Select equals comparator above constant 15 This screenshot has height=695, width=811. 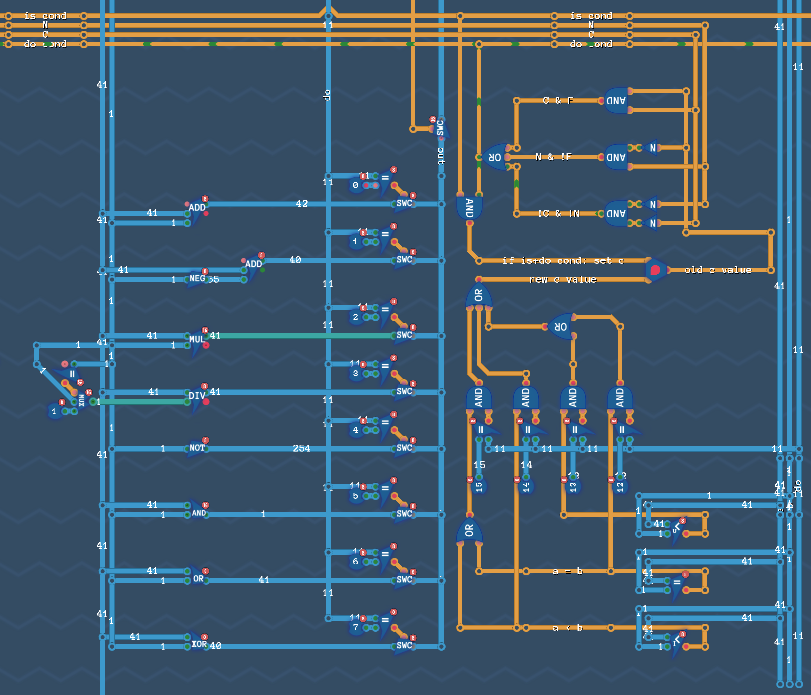[481, 430]
